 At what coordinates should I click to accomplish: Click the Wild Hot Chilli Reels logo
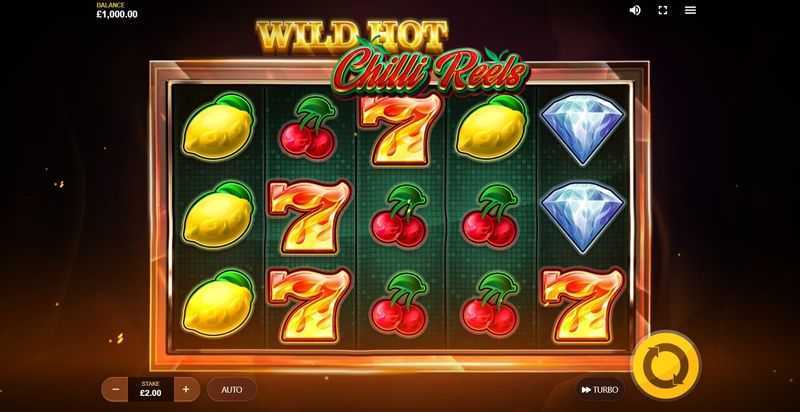[393, 57]
